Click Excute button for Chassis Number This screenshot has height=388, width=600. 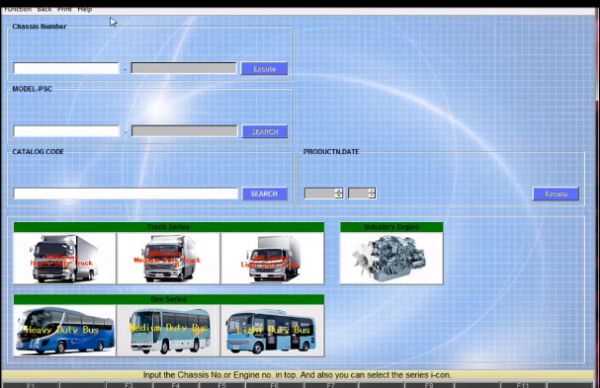[x=264, y=68]
